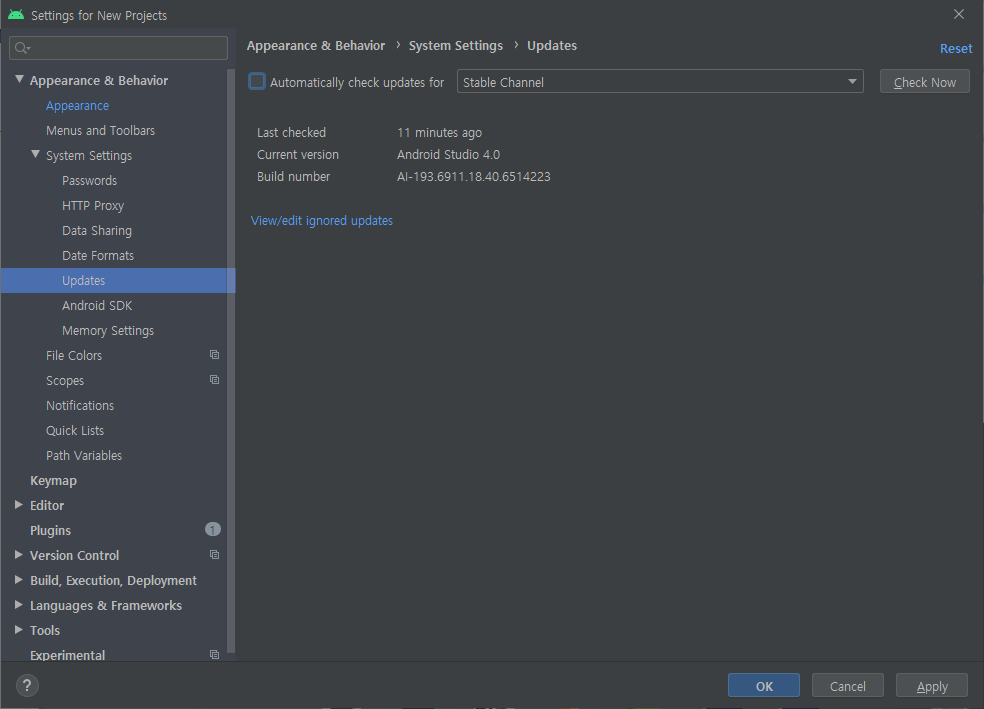The width and height of the screenshot is (984, 709).
Task: Click the Android Studio 4.0 version text
Action: [449, 154]
